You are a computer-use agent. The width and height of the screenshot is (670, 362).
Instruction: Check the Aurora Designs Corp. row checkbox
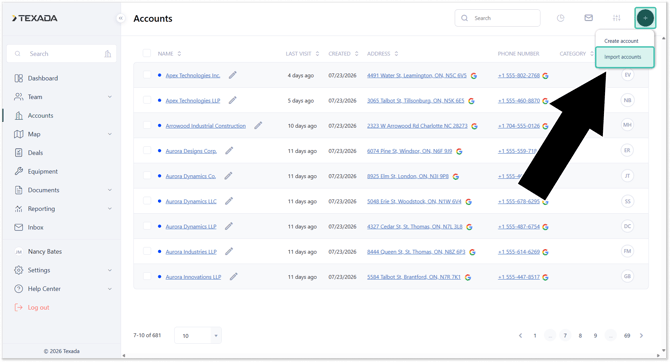point(147,150)
